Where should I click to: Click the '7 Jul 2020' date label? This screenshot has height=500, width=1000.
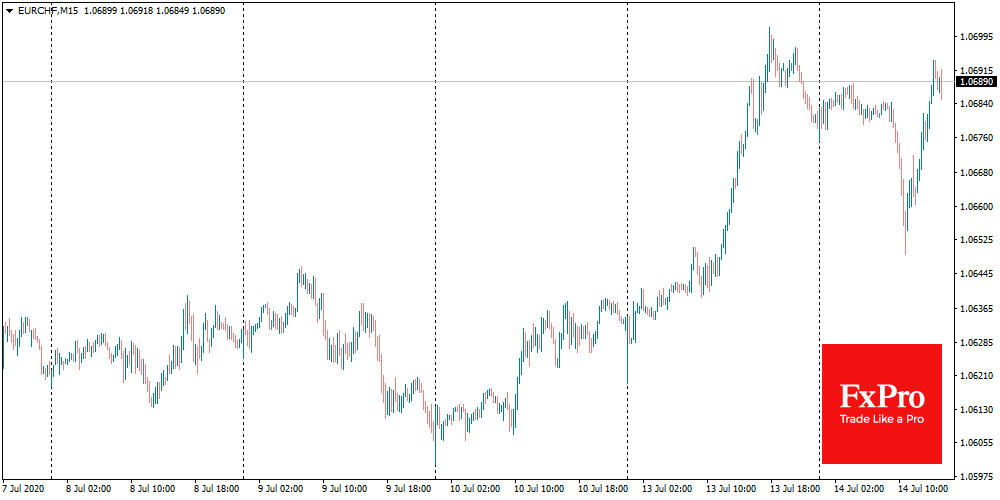tap(24, 490)
